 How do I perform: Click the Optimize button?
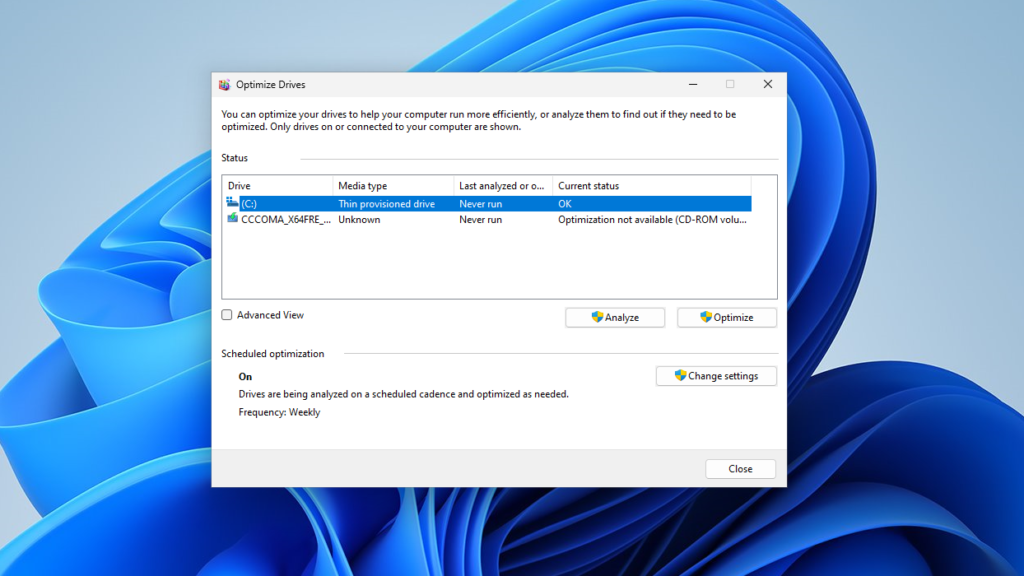coord(726,317)
